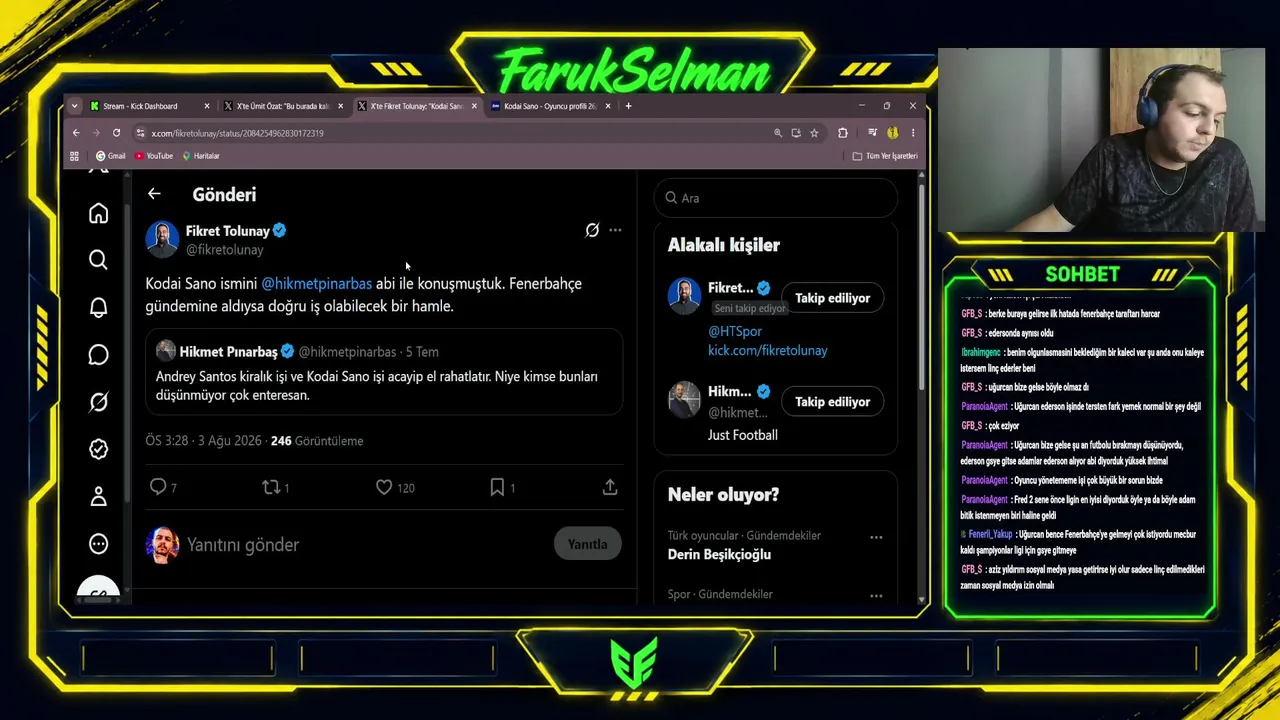Open the three-dot menu on the post
Screen dimensions: 1280x720
point(615,230)
